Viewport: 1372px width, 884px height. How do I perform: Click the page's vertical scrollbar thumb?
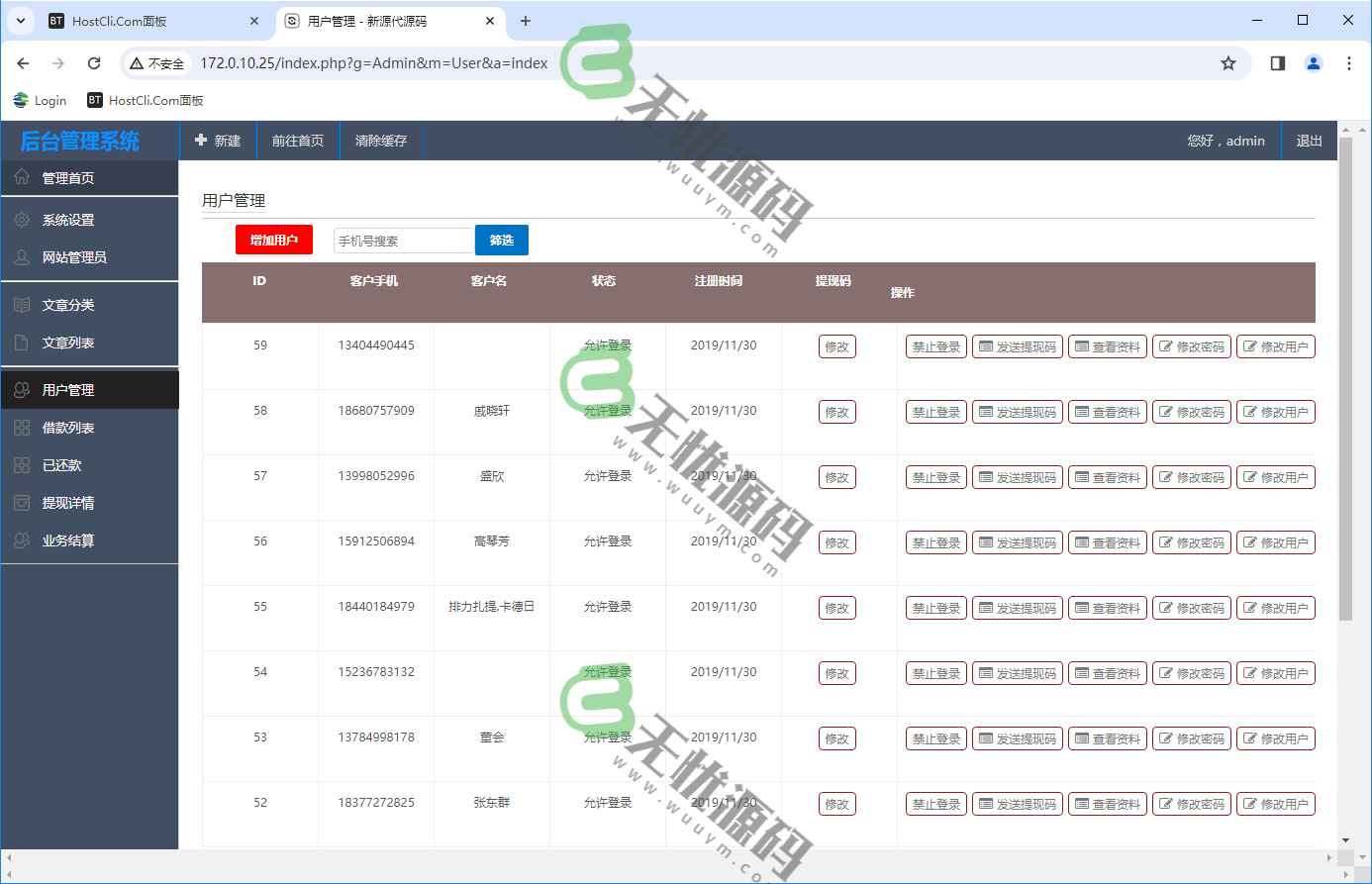click(x=1345, y=376)
